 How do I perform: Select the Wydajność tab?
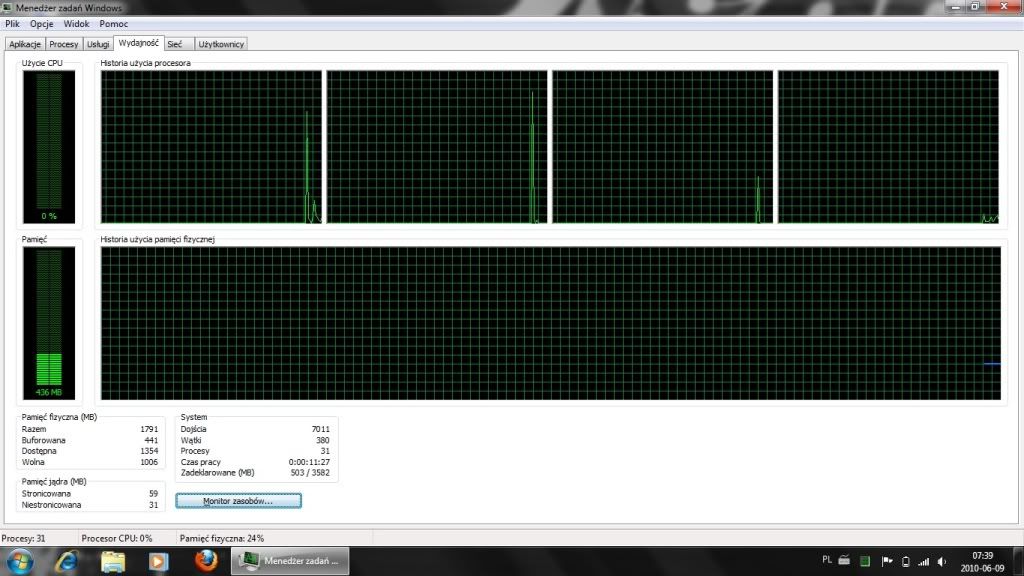(x=138, y=43)
